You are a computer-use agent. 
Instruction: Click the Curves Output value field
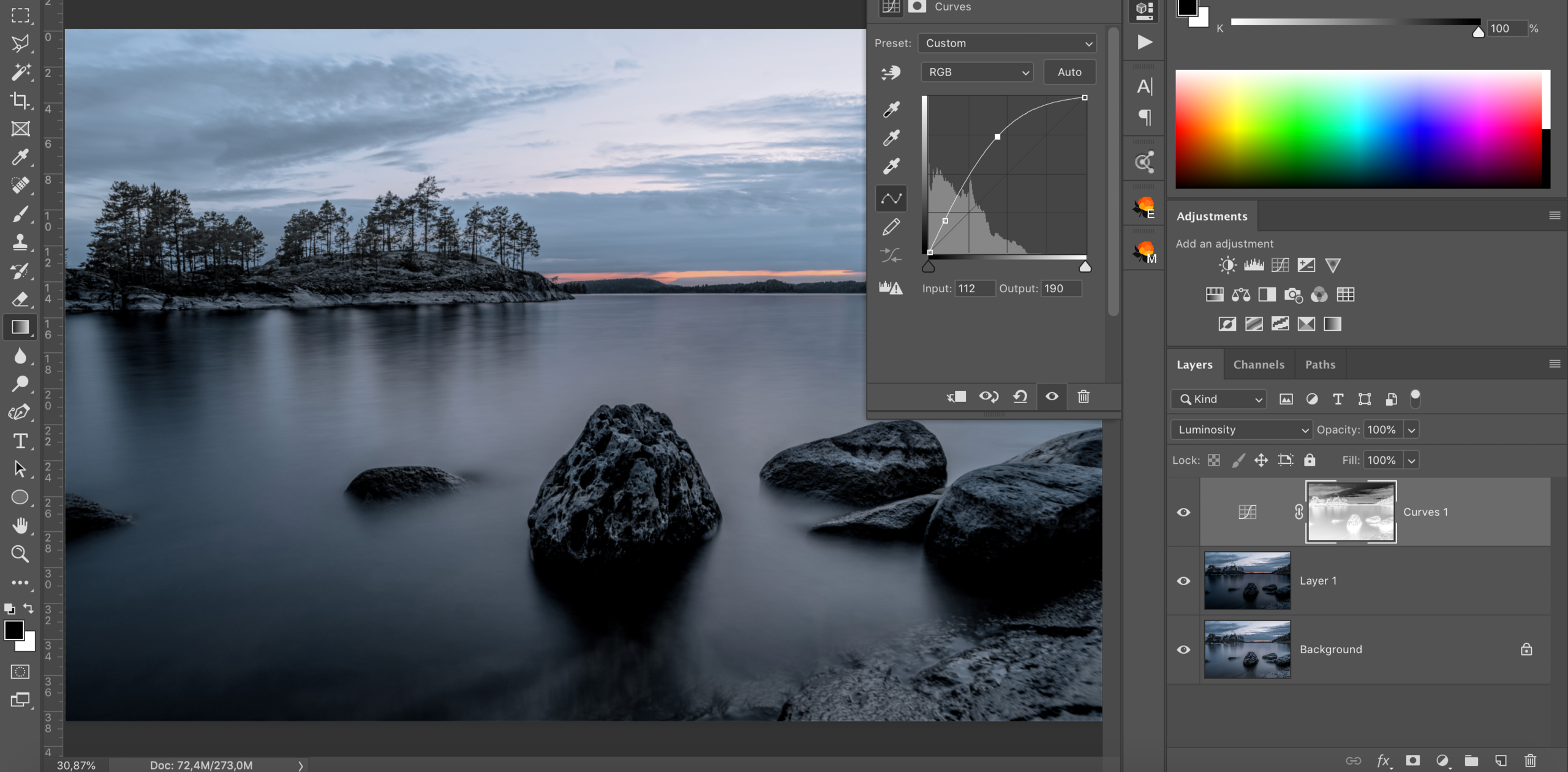coord(1061,288)
